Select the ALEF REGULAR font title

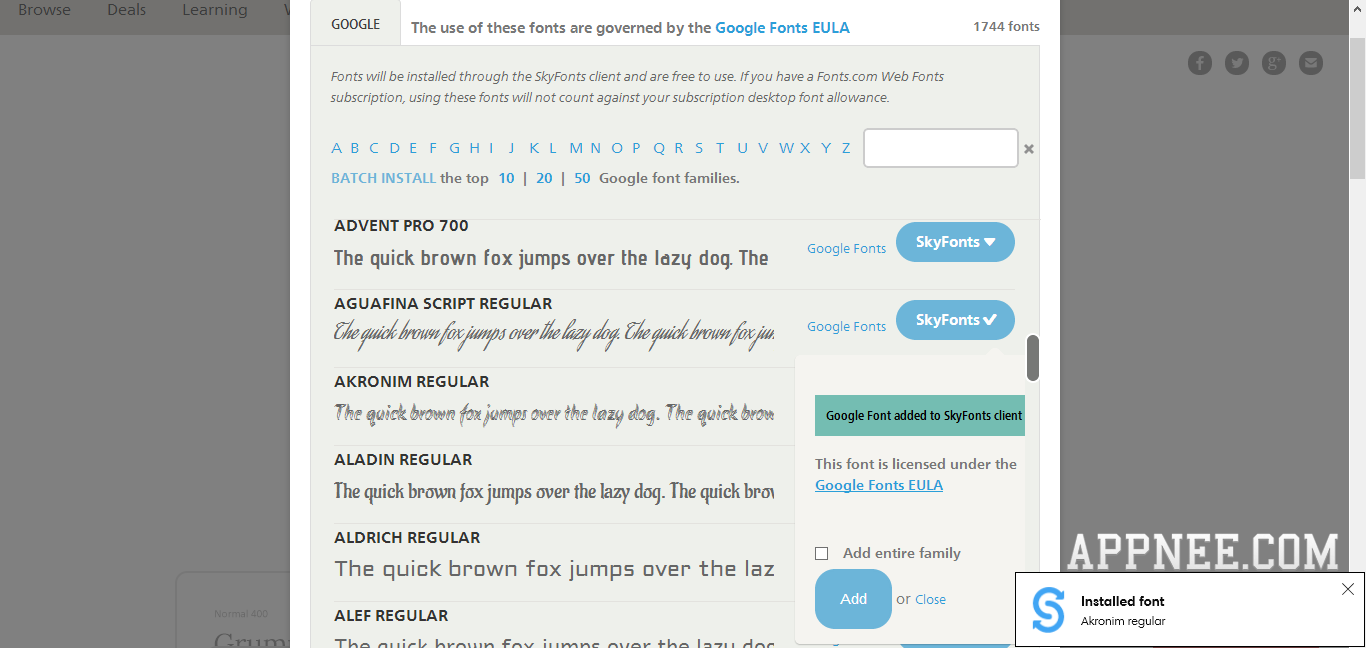pos(391,615)
